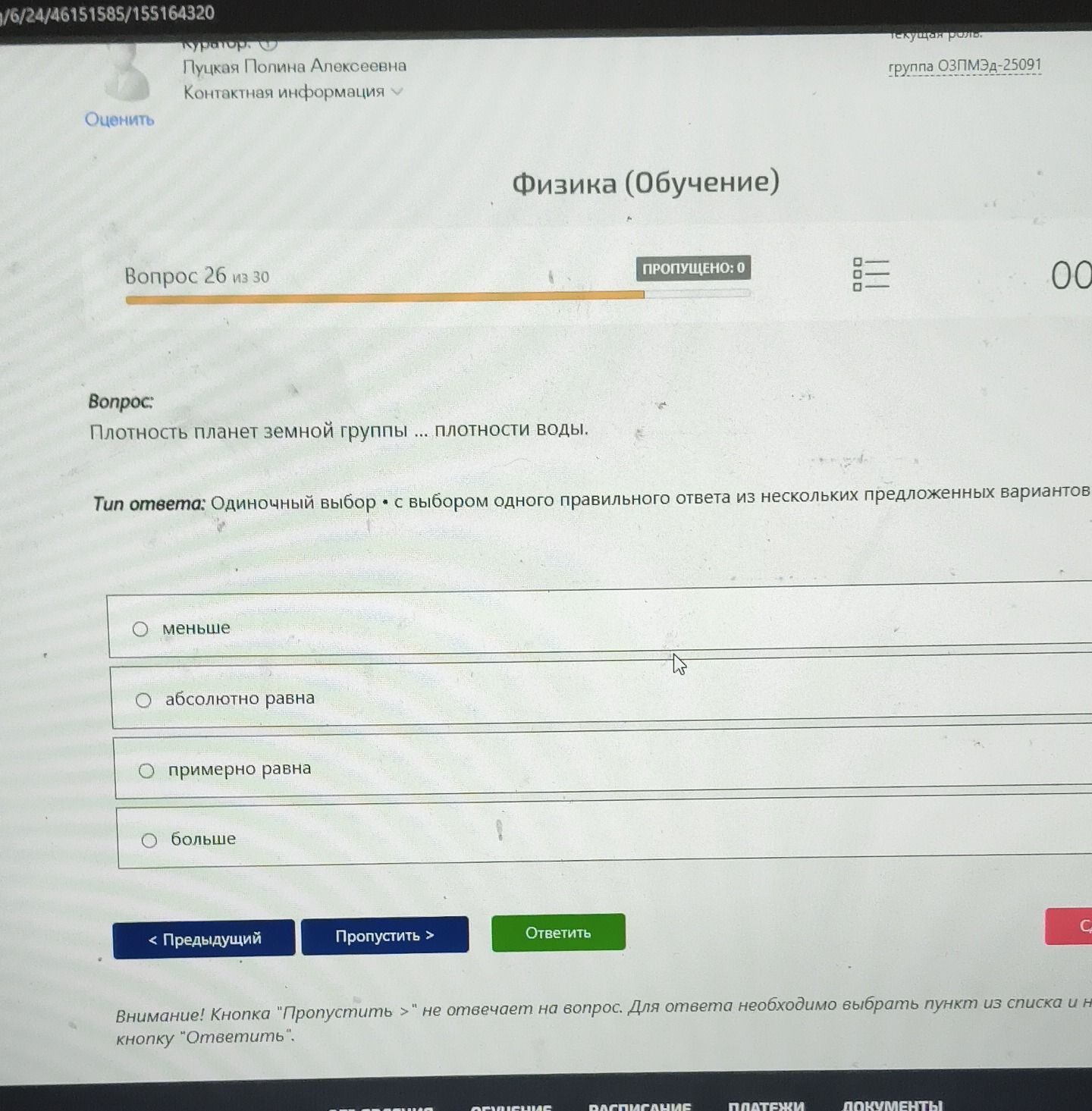Choose the 'примерно равна' answer
Screen dimensions: 1092x1111
tap(146, 770)
